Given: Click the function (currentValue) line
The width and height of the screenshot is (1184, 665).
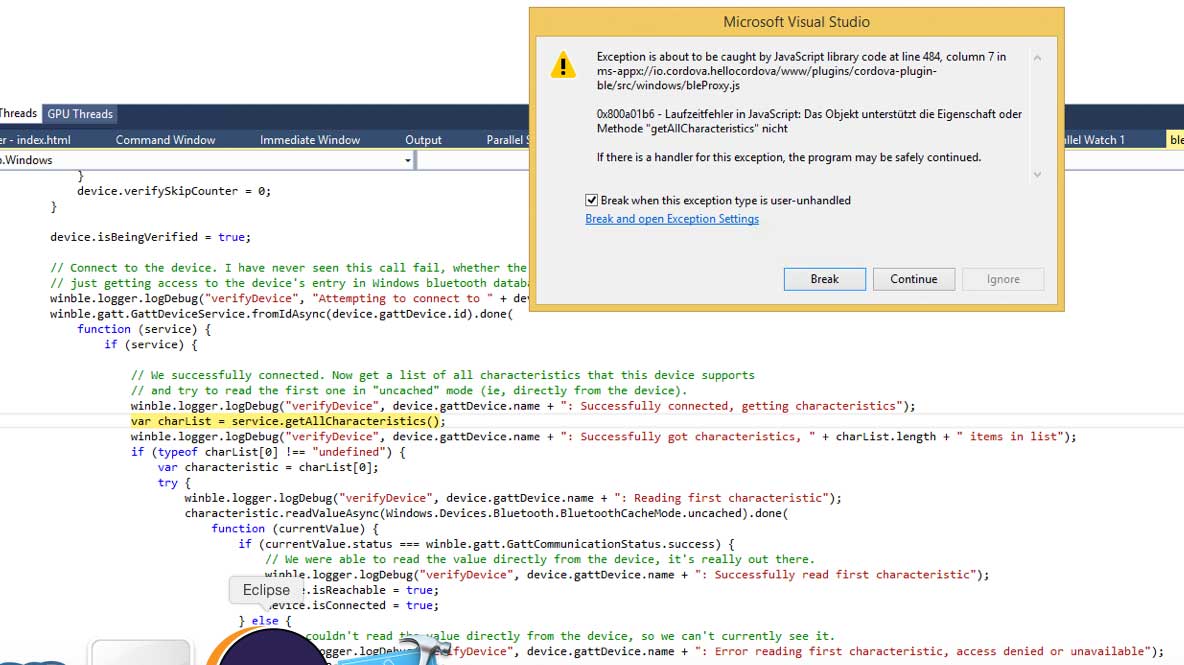Looking at the screenshot, I should pos(294,528).
